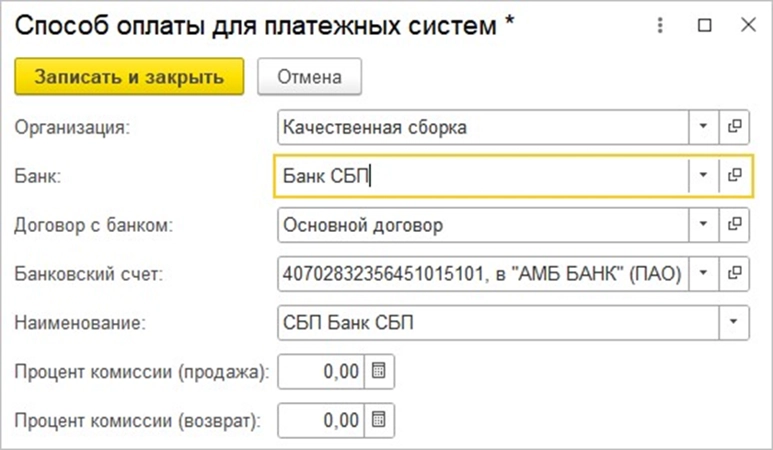
Task: Open the Договор с банком dropdown
Action: pos(702,224)
